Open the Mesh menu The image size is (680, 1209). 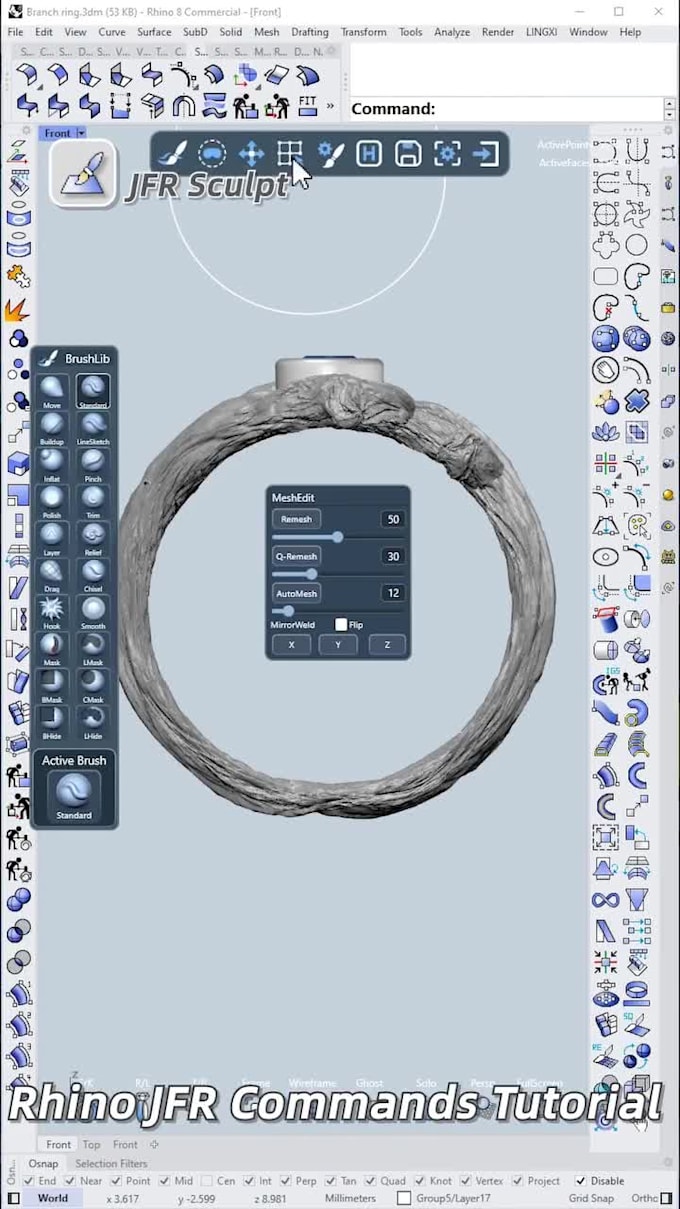tap(267, 32)
